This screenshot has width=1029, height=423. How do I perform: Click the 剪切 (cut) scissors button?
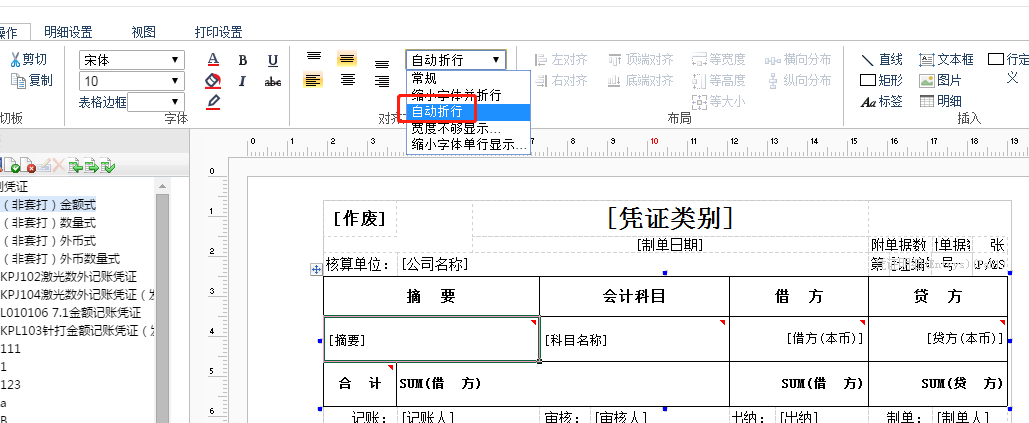point(28,60)
